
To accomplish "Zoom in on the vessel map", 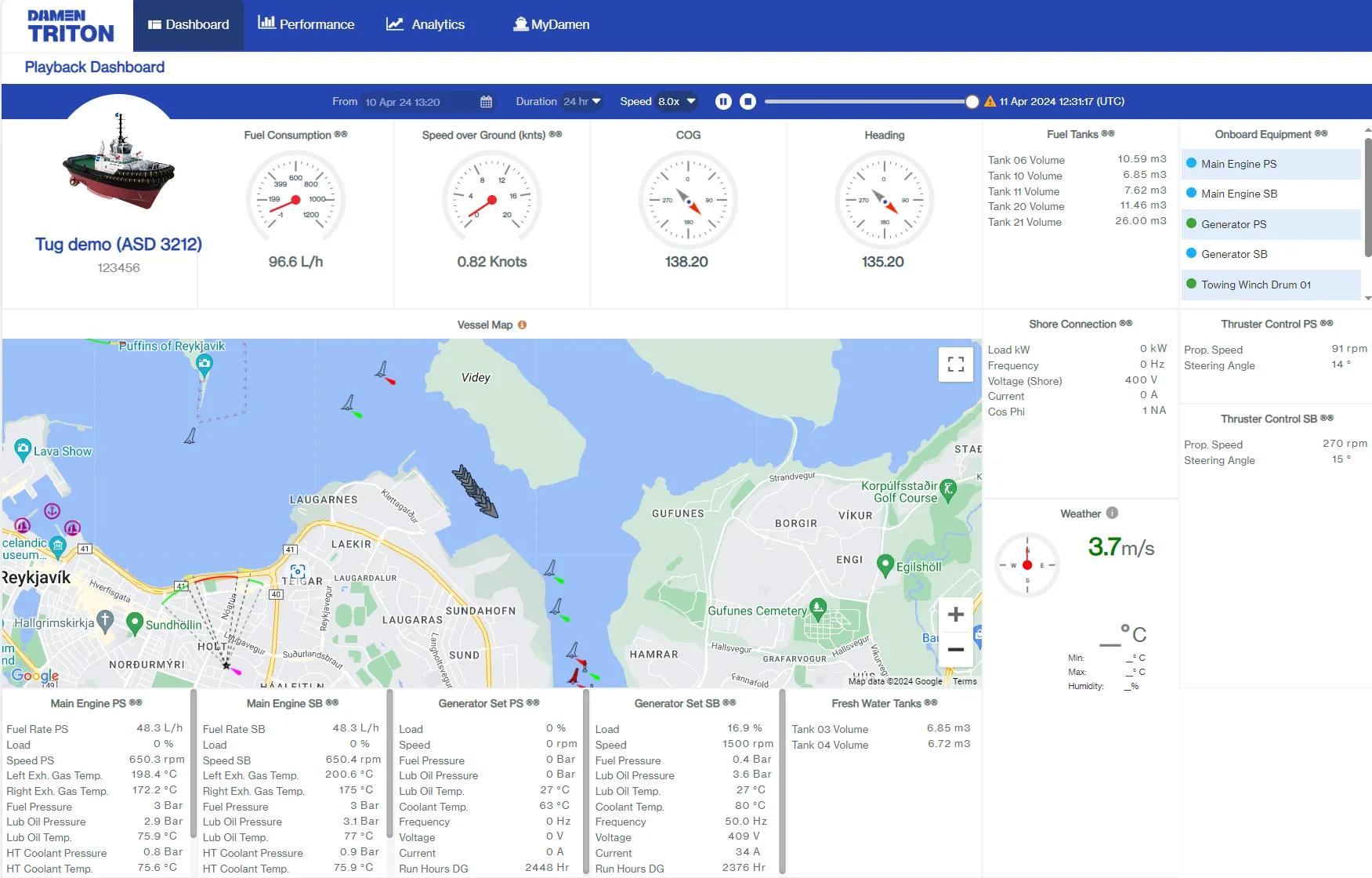I will (x=955, y=615).
